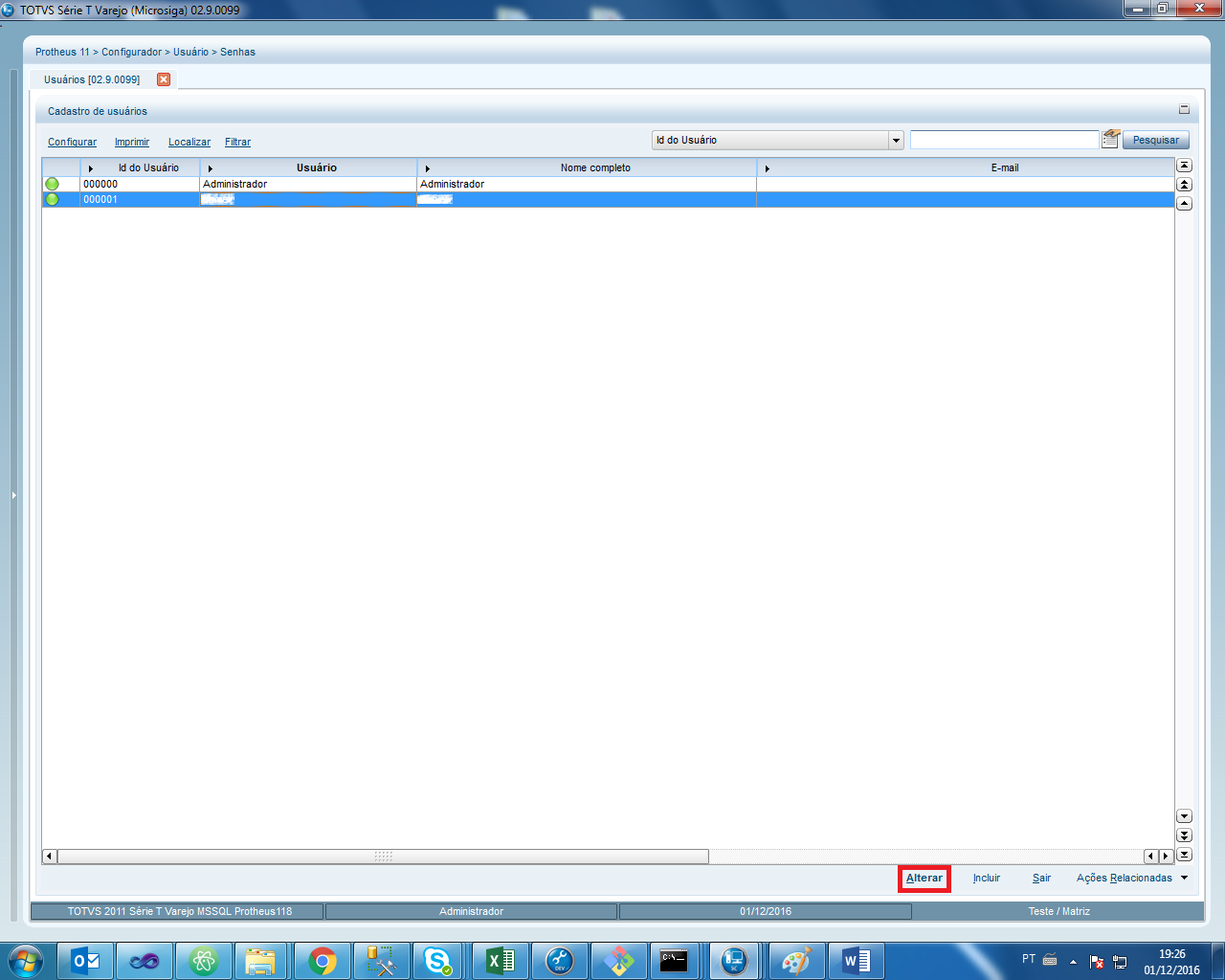Click the horizontal scrollbar left arrow at the grid's left end
1225x980 pixels.
(50, 857)
